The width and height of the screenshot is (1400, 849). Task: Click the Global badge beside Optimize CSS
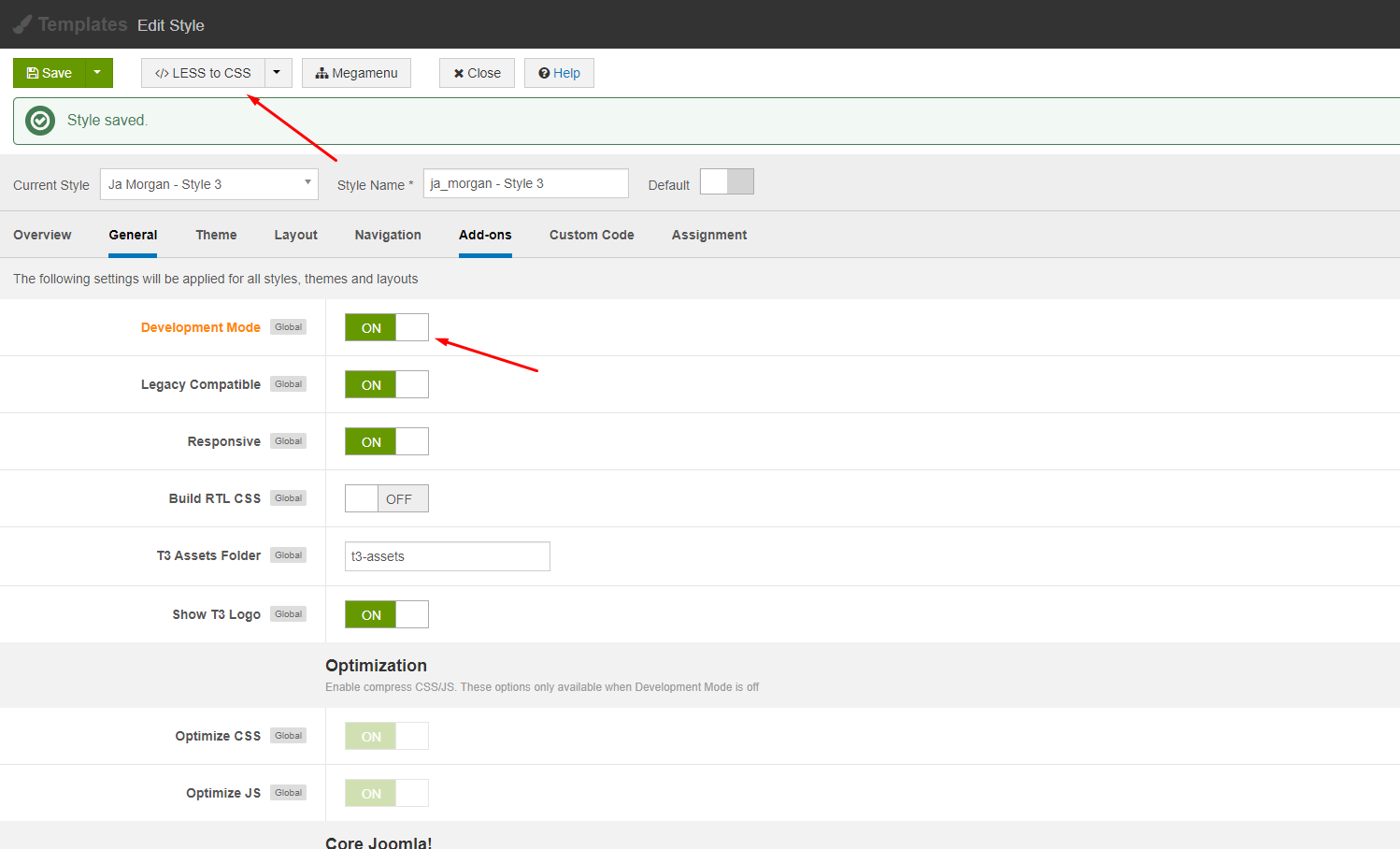coord(289,736)
